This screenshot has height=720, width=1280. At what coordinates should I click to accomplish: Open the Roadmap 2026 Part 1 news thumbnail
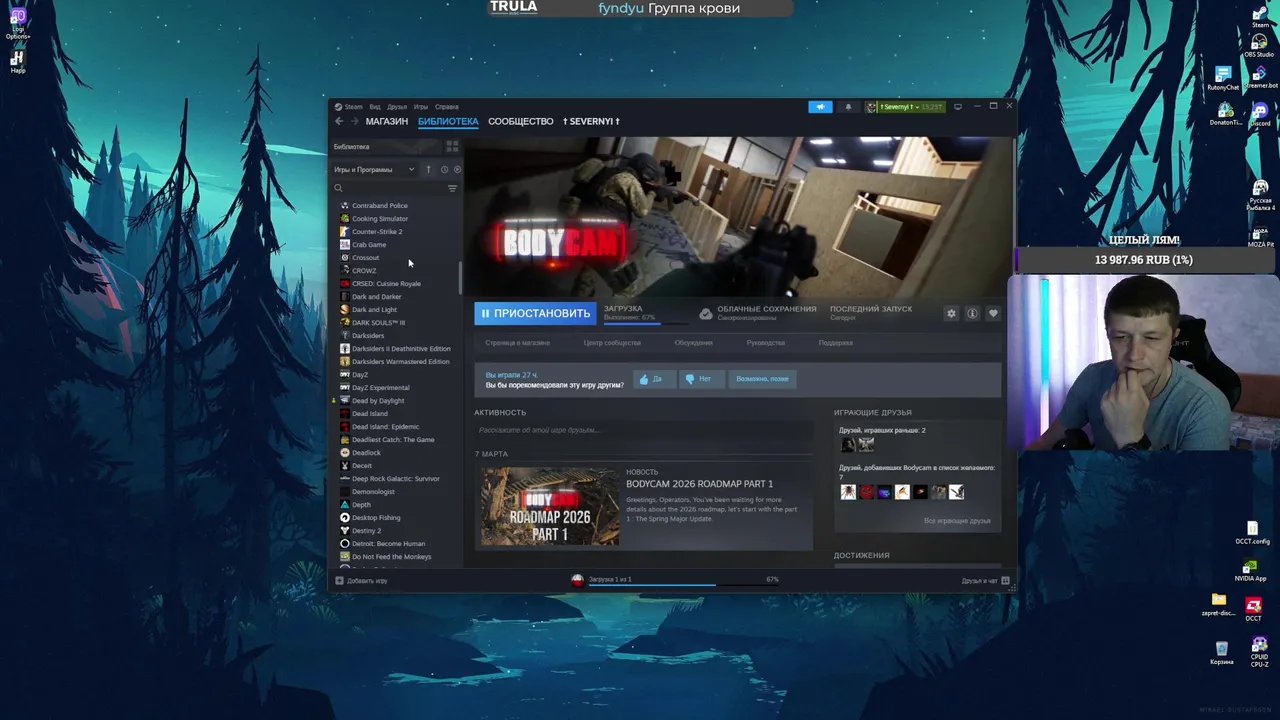click(550, 507)
